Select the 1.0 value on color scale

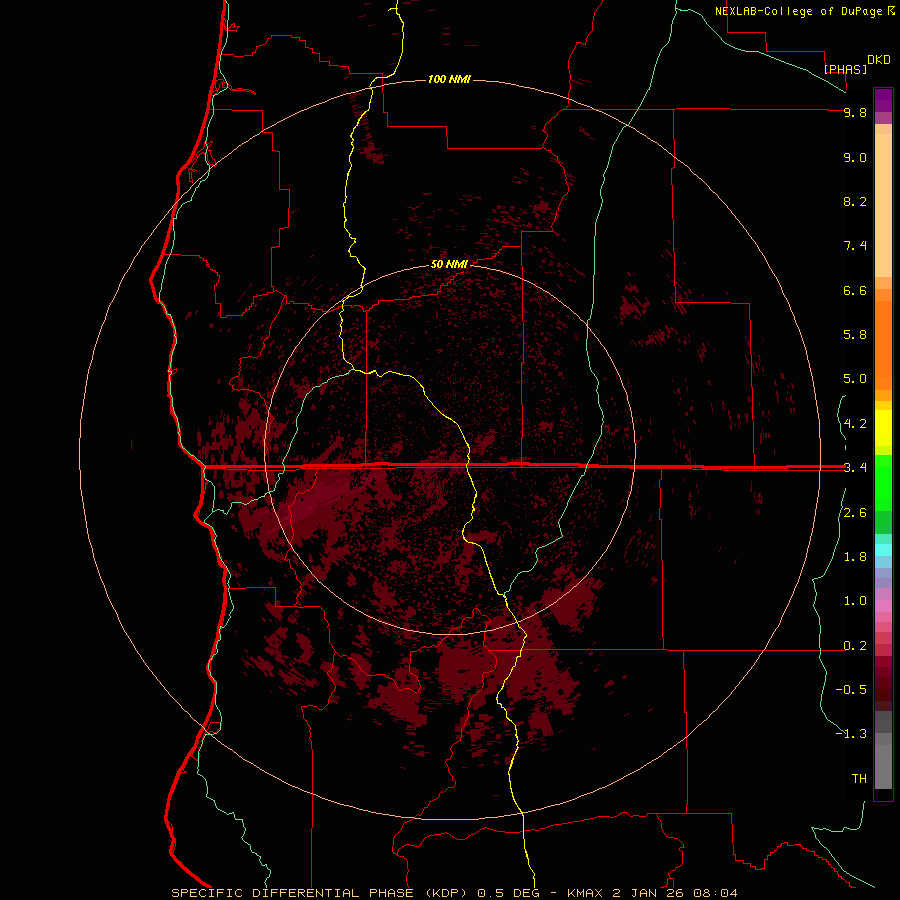click(855, 601)
